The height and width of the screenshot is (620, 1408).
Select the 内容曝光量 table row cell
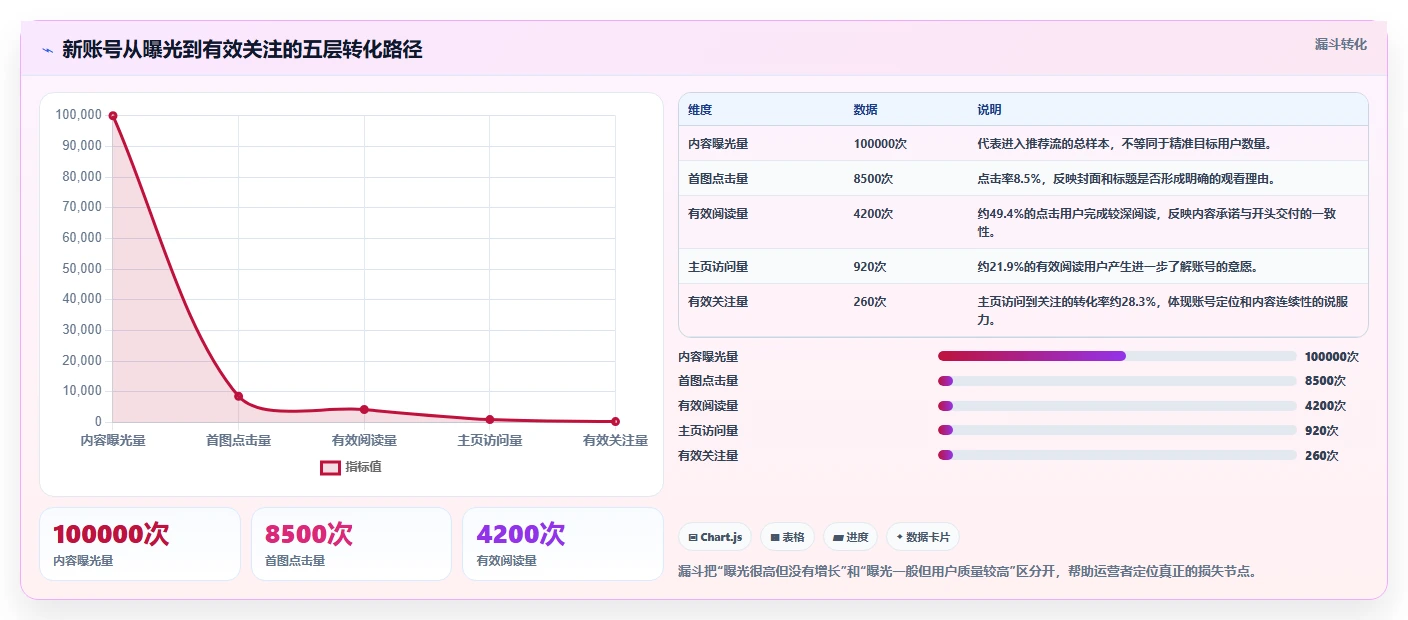tap(761, 144)
